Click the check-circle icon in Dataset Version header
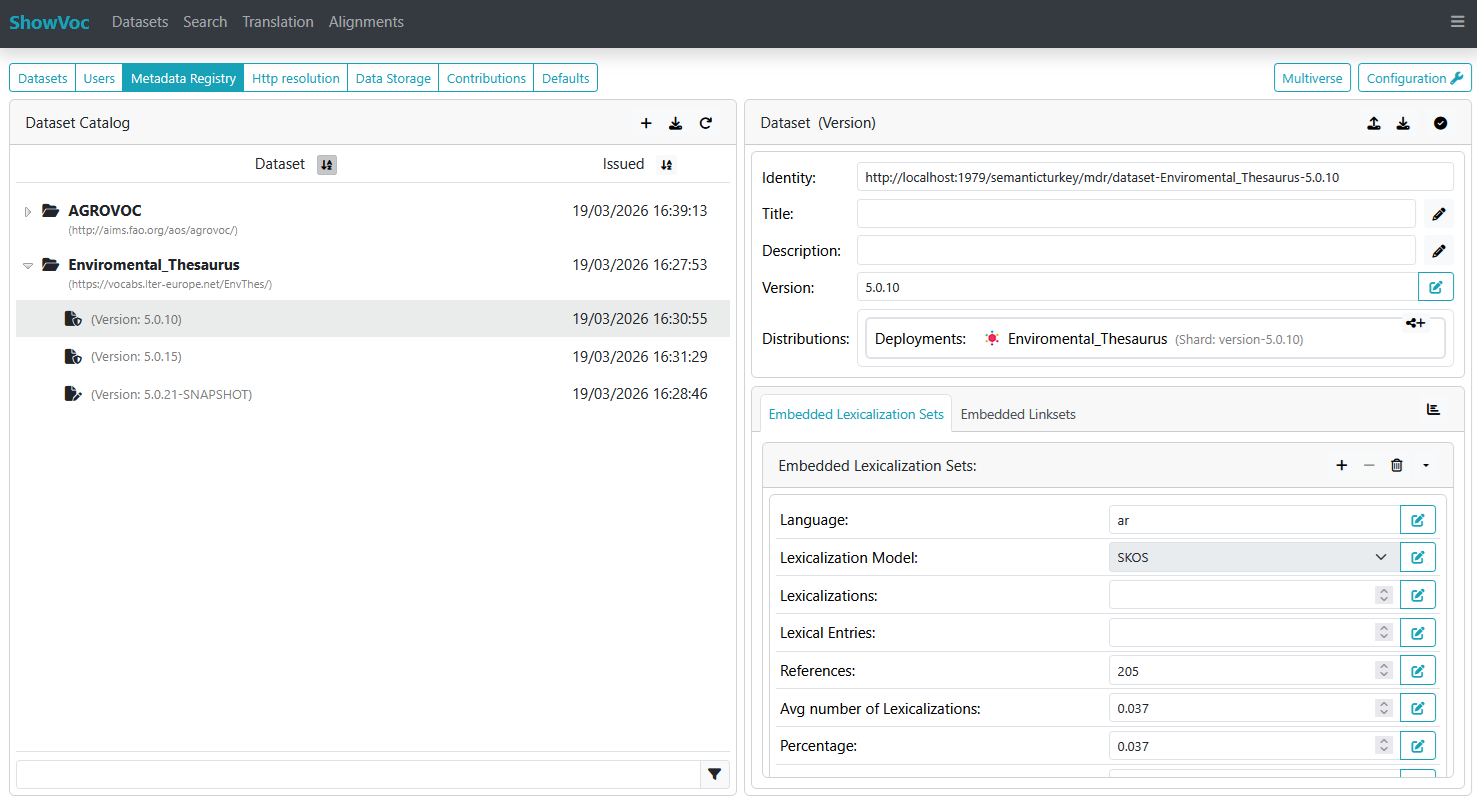The height and width of the screenshot is (806, 1477). (x=1440, y=123)
